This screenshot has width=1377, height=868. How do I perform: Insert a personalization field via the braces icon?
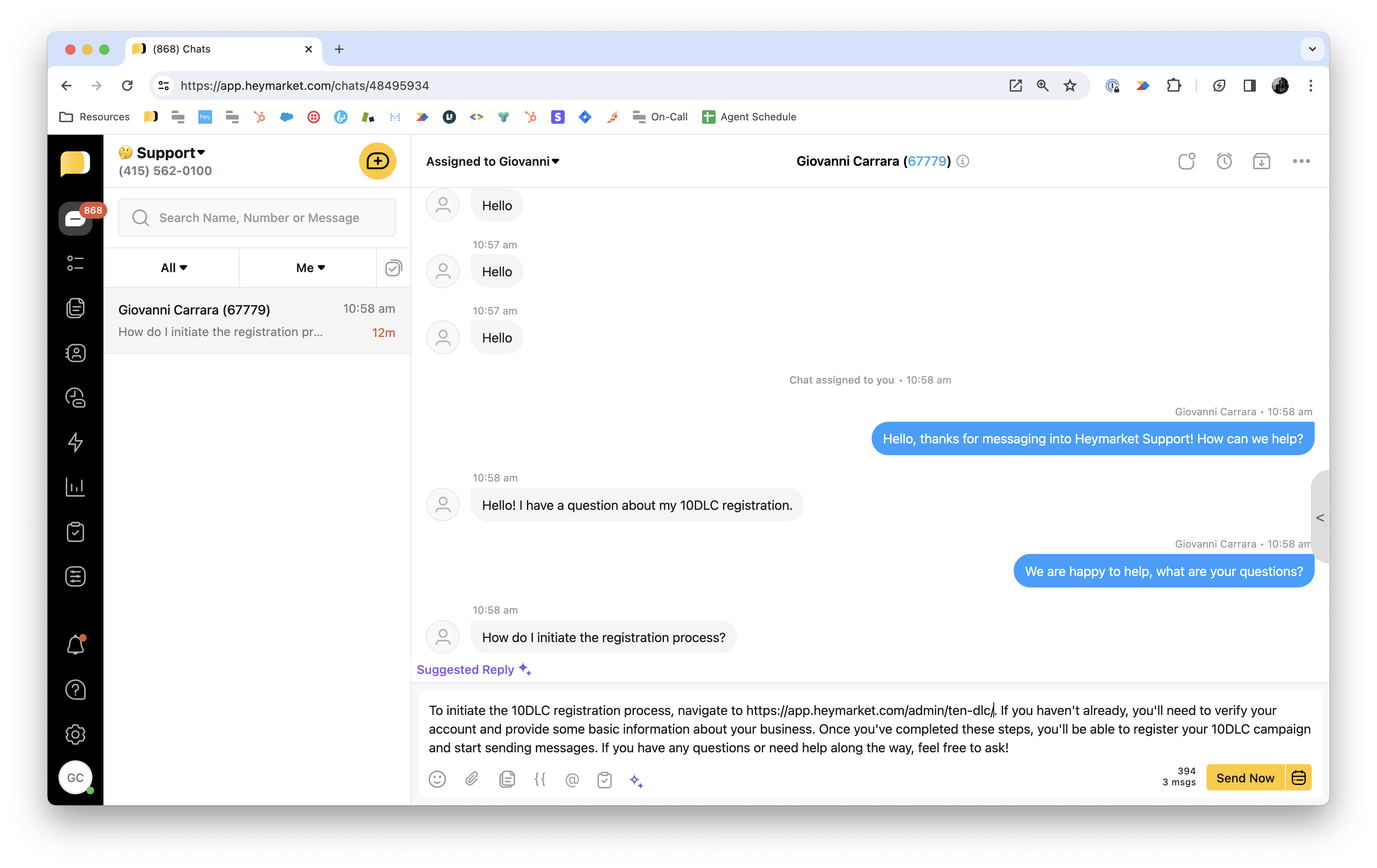(x=540, y=779)
